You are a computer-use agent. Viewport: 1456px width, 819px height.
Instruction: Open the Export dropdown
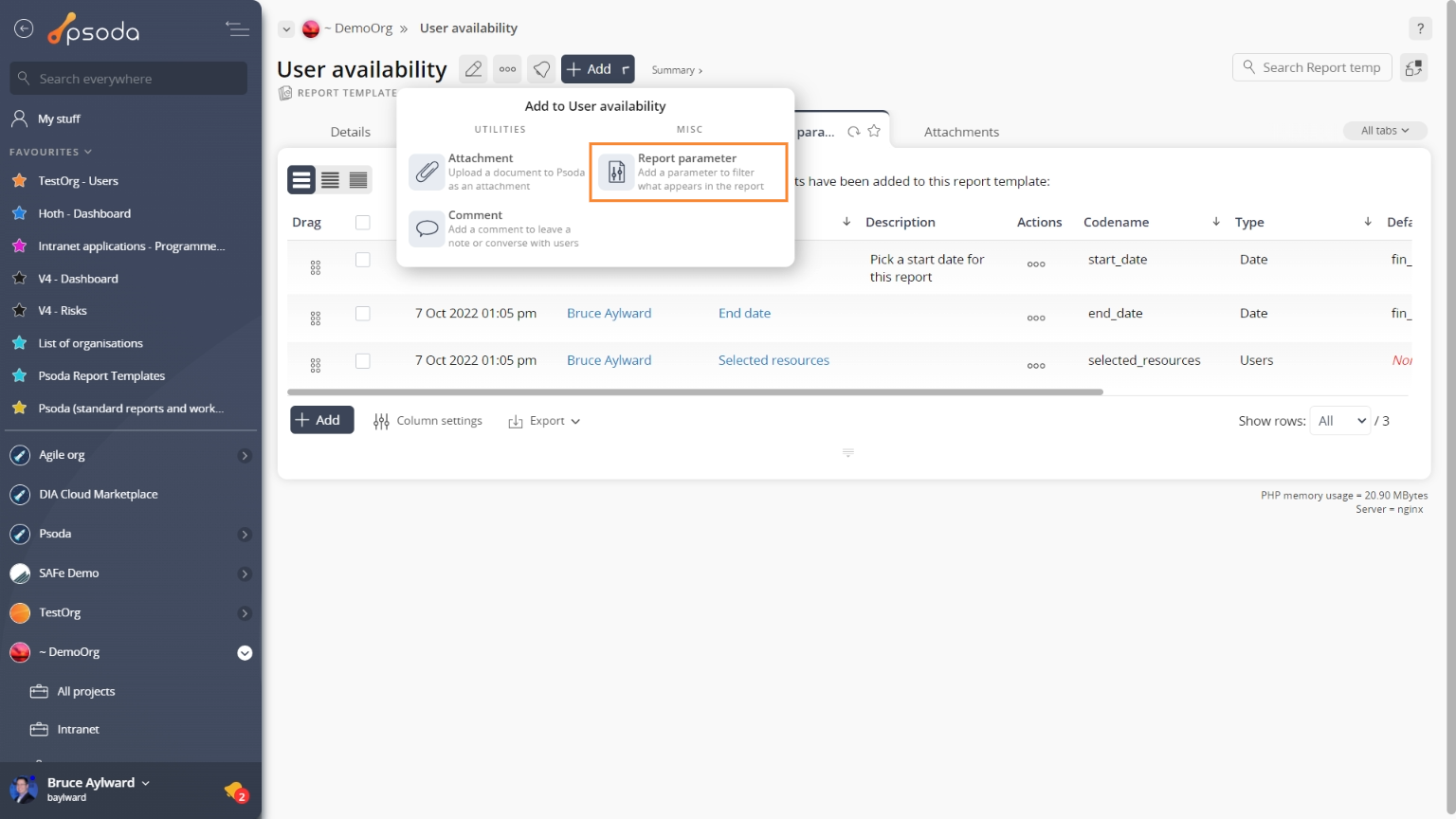[544, 421]
